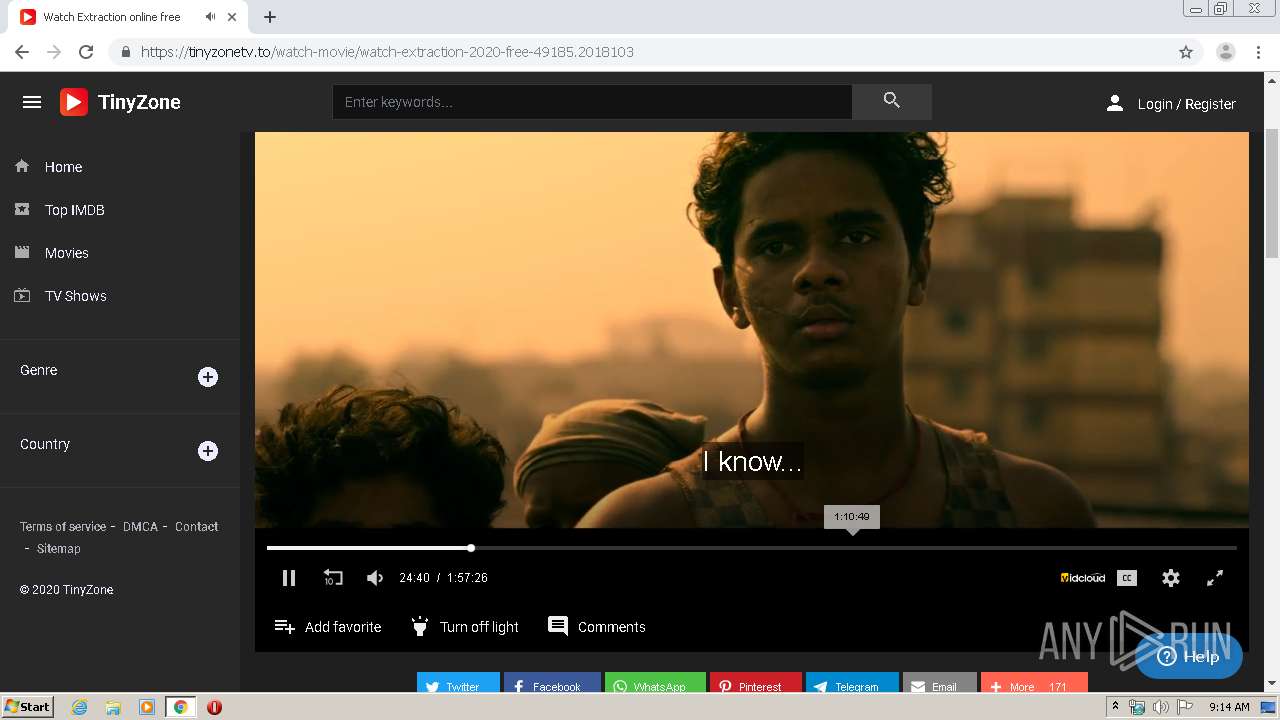This screenshot has height=720, width=1280.
Task: Seek on the video progress bar
Action: 752,548
